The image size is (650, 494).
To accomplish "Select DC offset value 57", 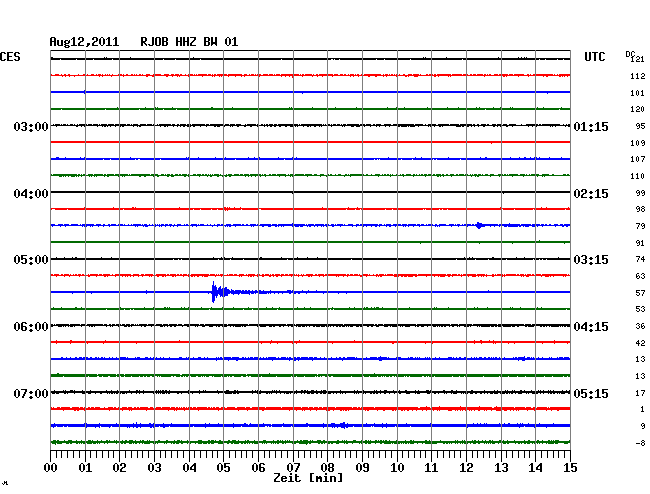I will tap(640, 293).
